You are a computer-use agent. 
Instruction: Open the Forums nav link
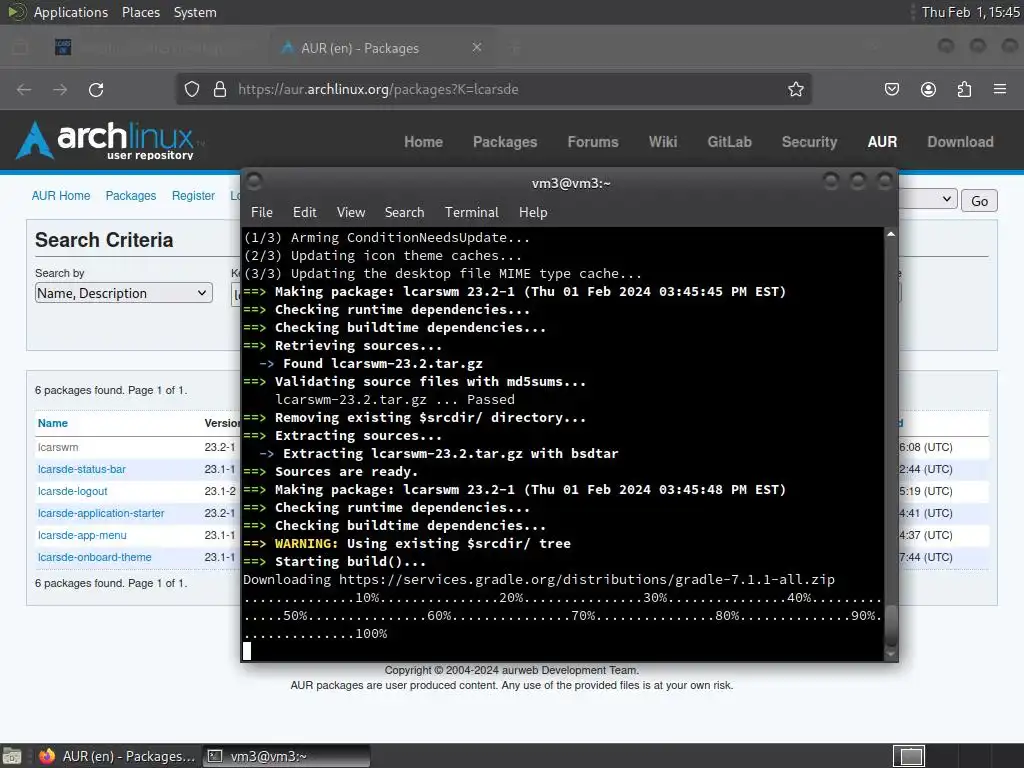[x=592, y=142]
